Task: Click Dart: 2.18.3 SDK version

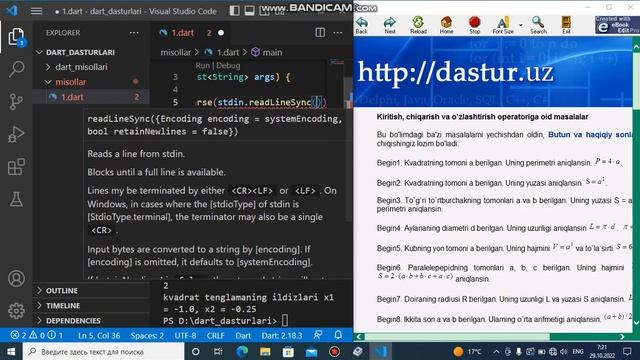Action: point(282,336)
